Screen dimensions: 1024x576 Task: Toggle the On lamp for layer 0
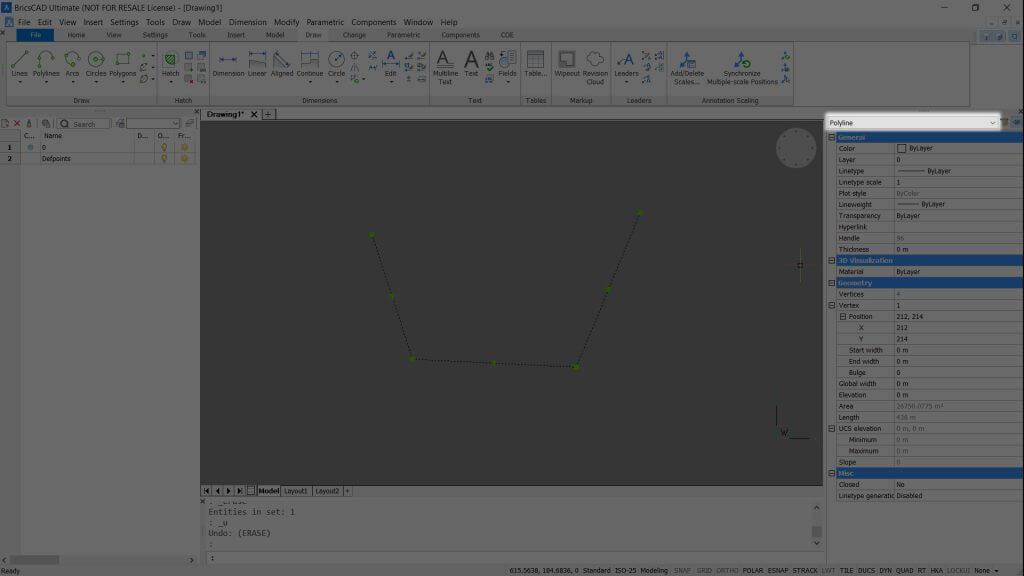(164, 147)
